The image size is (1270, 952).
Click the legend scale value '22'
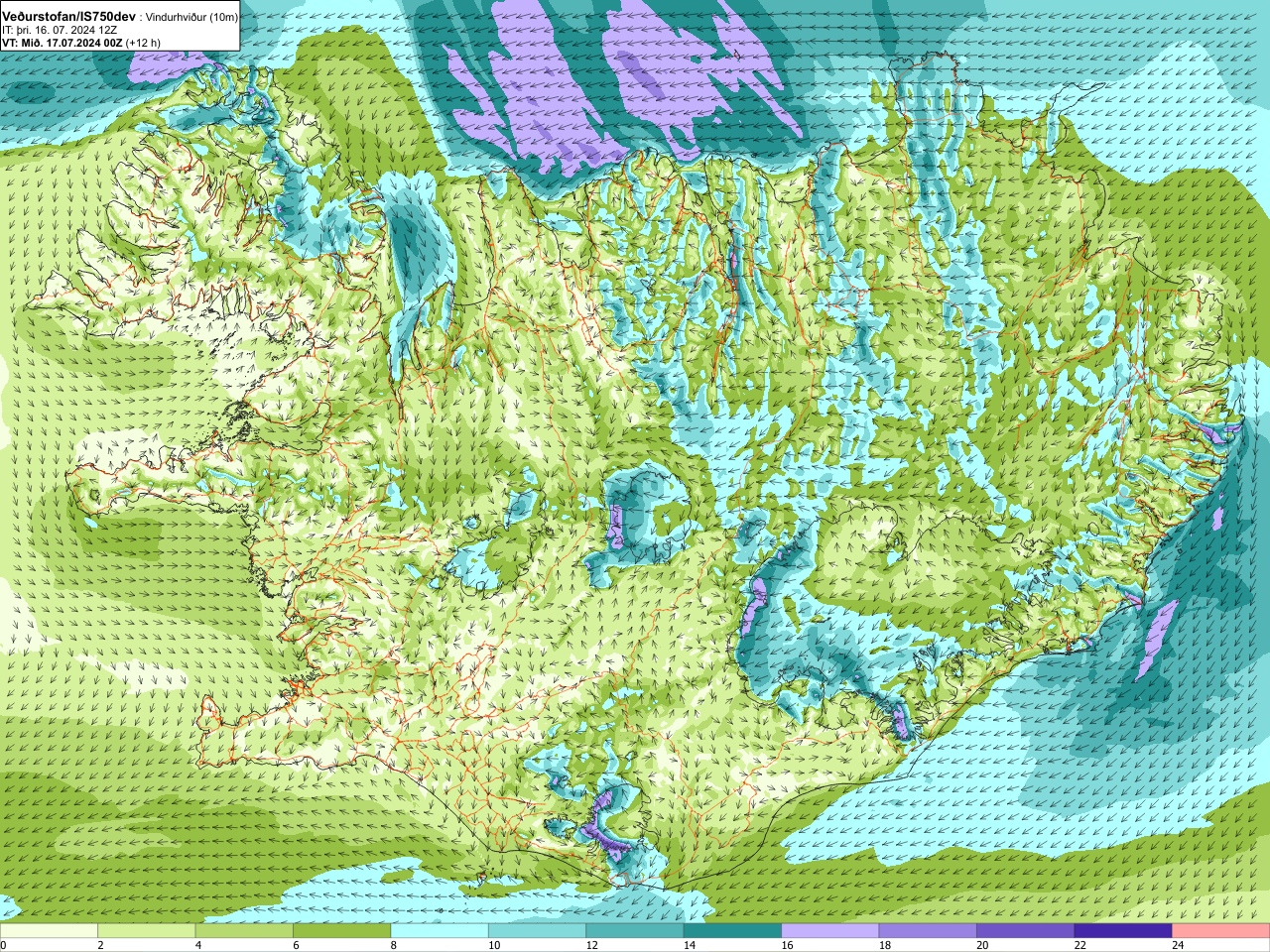click(x=1080, y=945)
